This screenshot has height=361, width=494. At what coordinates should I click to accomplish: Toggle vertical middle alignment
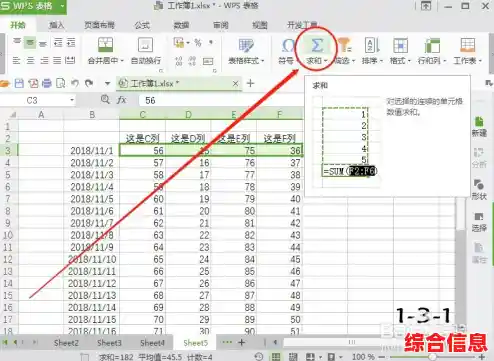pyautogui.click(x=30, y=42)
